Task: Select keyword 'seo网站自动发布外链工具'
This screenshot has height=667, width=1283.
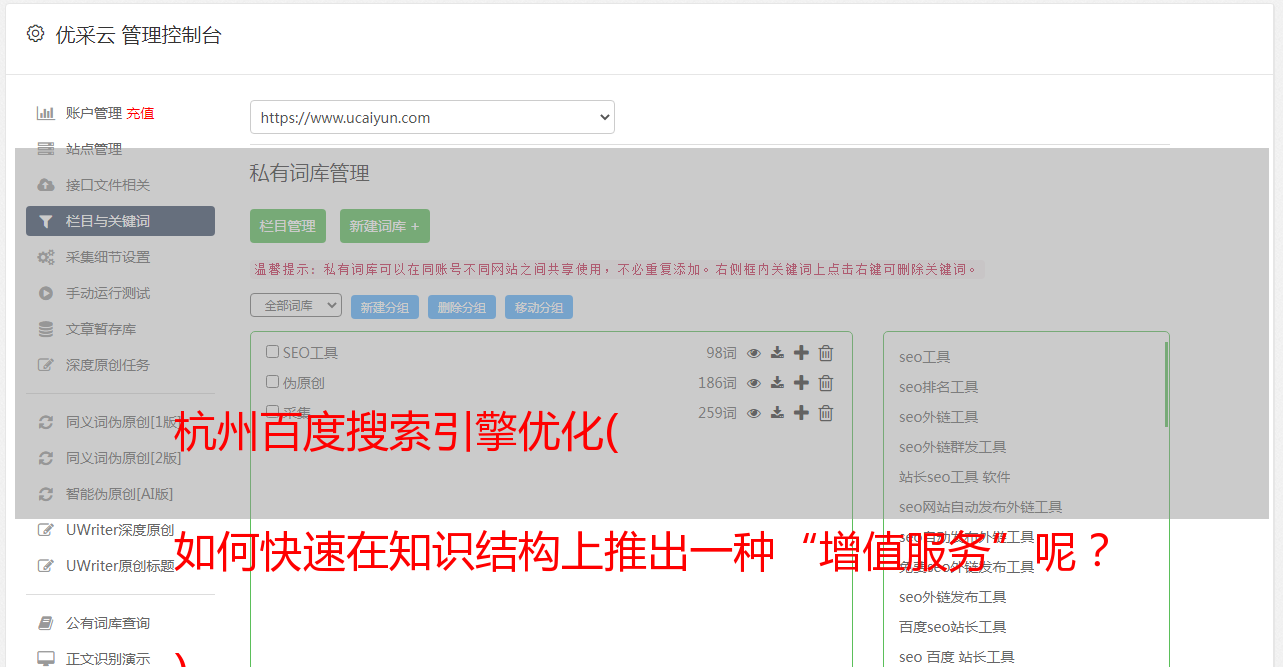Action: point(981,507)
